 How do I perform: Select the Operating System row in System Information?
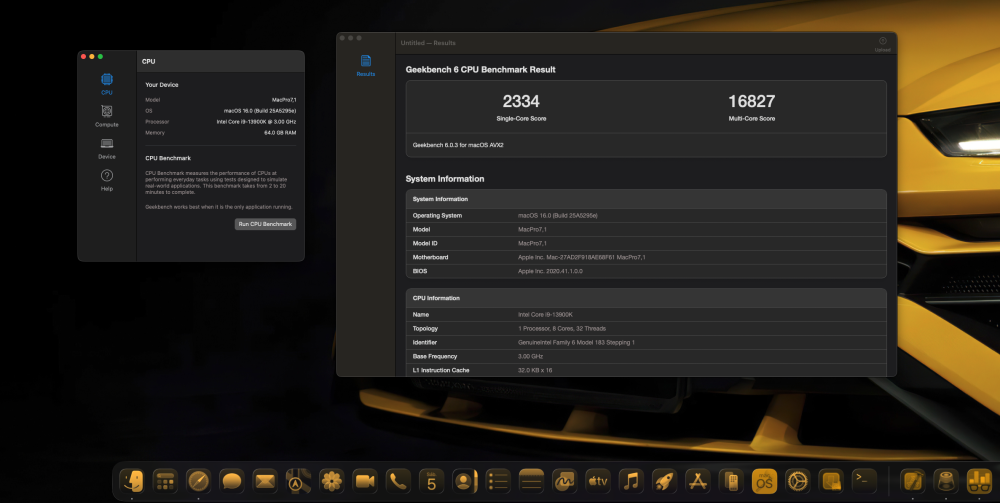(646, 215)
